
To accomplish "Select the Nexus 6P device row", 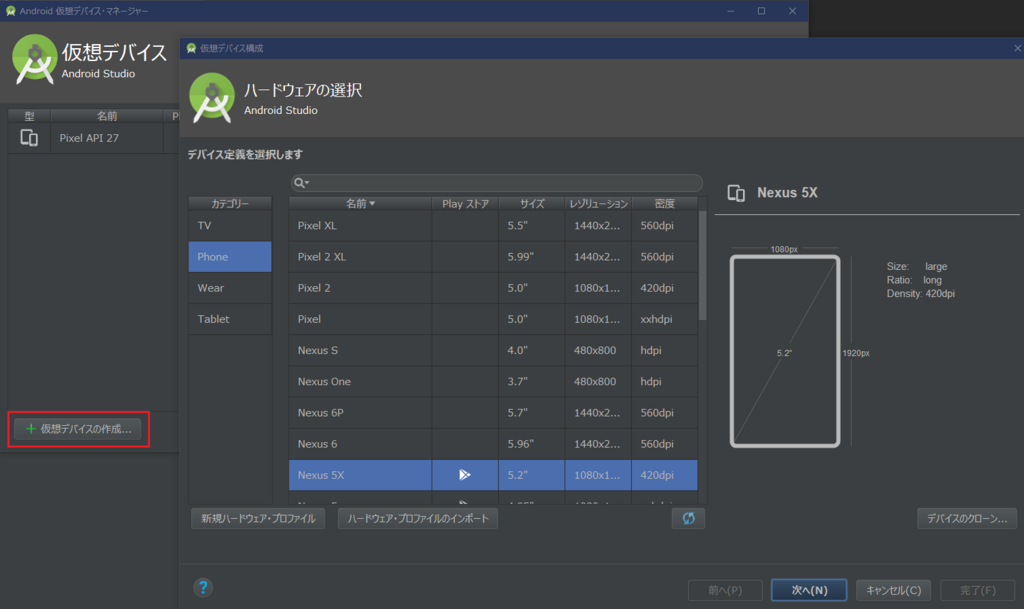I will (x=493, y=413).
